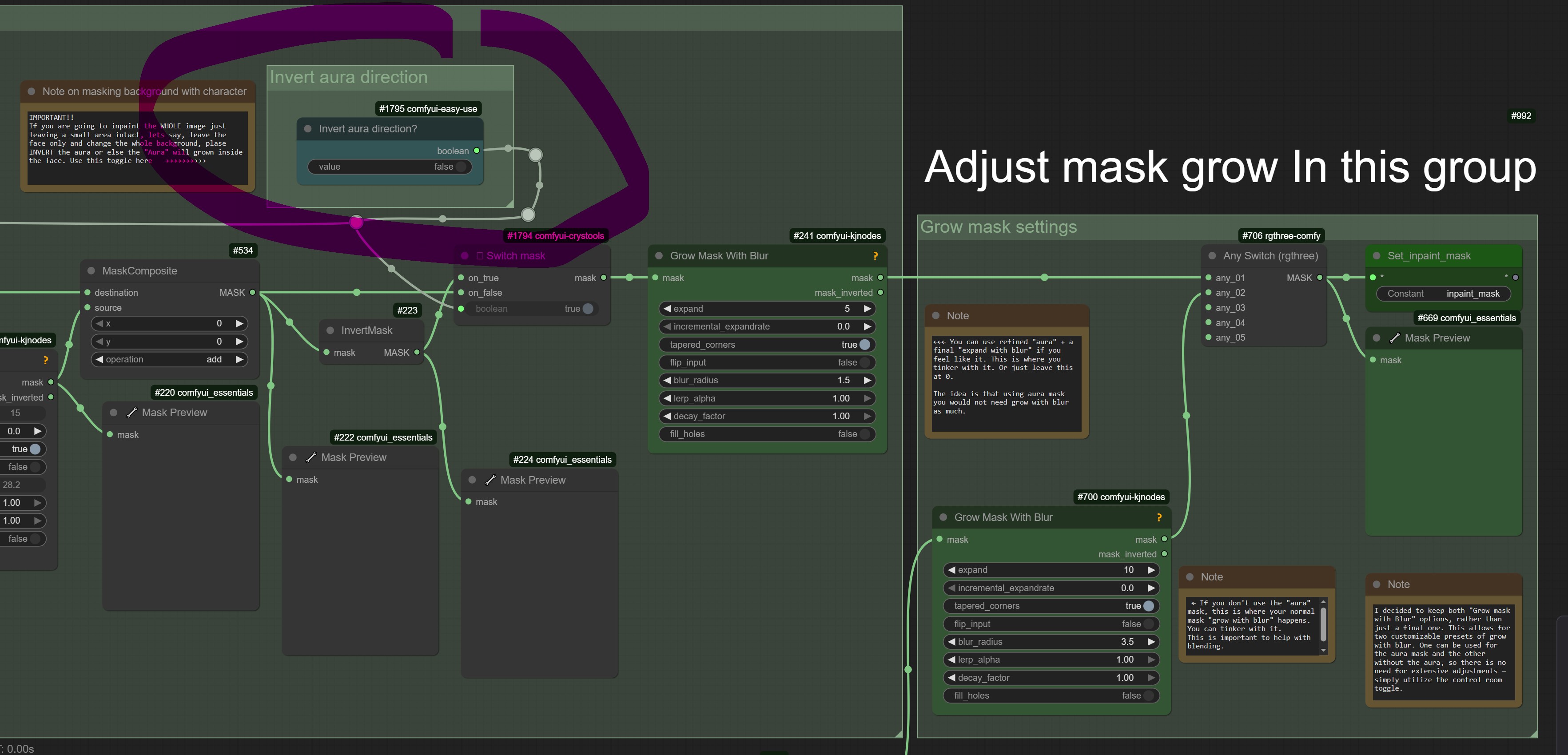Click the source input socket on MaskComposite
Image resolution: width=1568 pixels, height=755 pixels.
point(88,308)
